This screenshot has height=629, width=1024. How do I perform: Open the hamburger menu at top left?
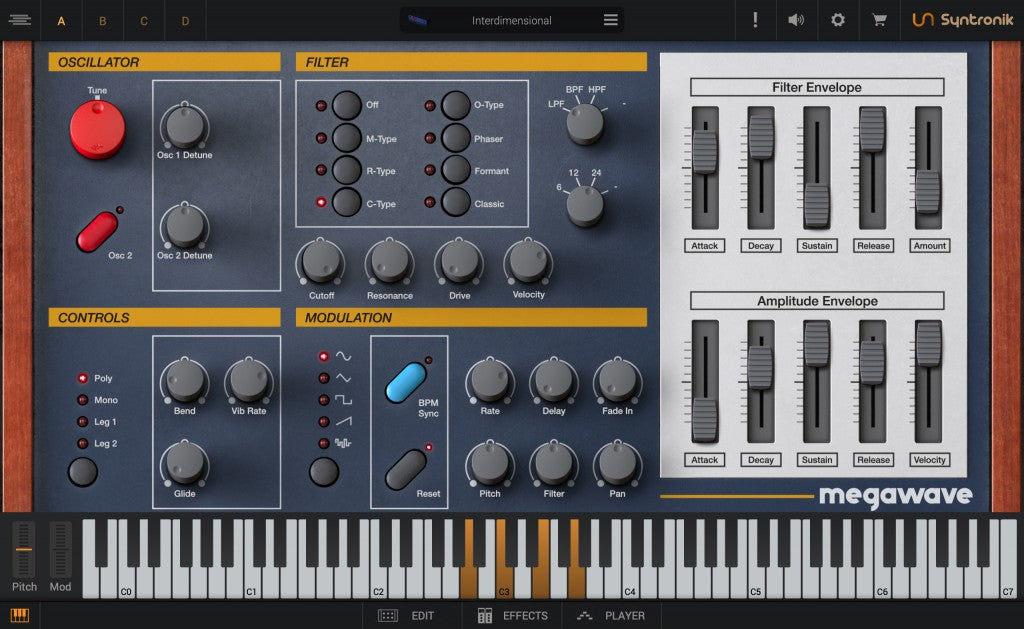tap(20, 19)
